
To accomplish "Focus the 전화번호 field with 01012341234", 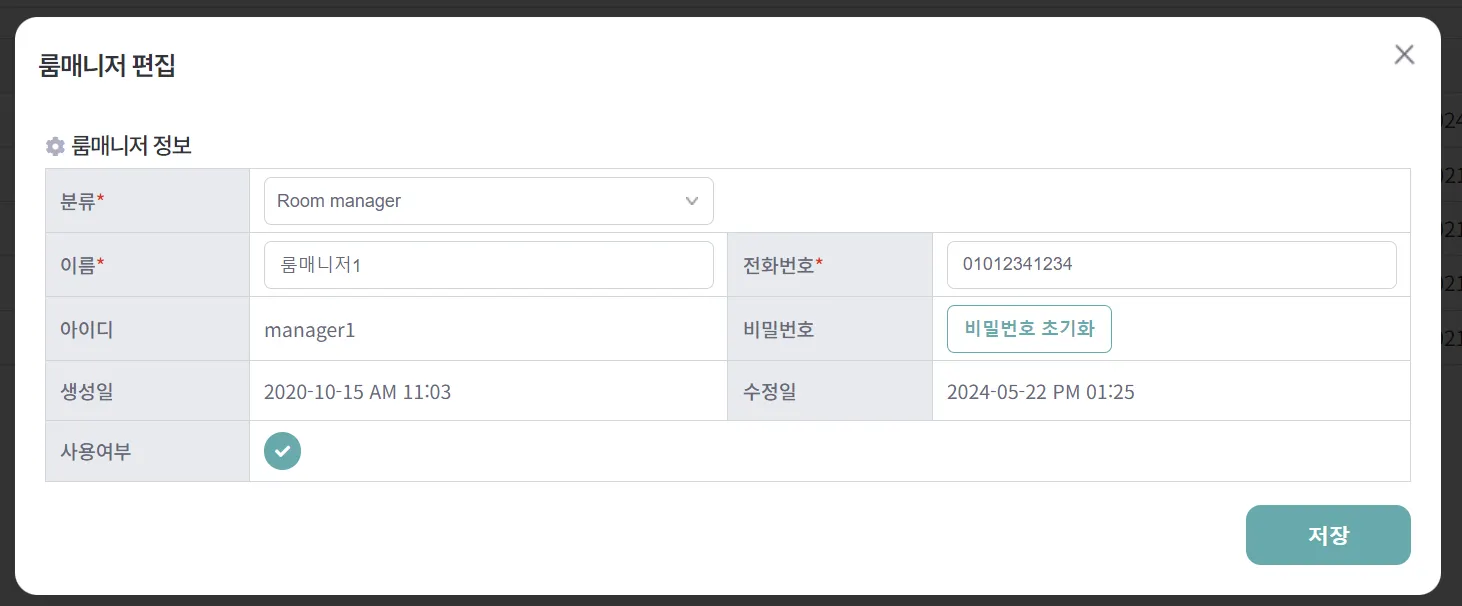I will pos(1170,265).
